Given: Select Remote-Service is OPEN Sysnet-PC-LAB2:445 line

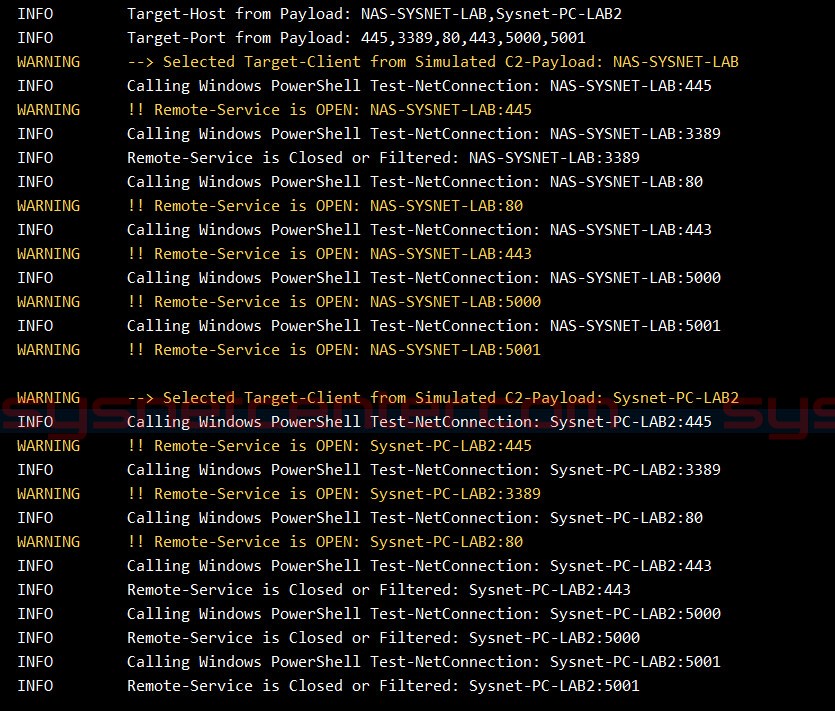Looking at the screenshot, I should click(274, 446).
